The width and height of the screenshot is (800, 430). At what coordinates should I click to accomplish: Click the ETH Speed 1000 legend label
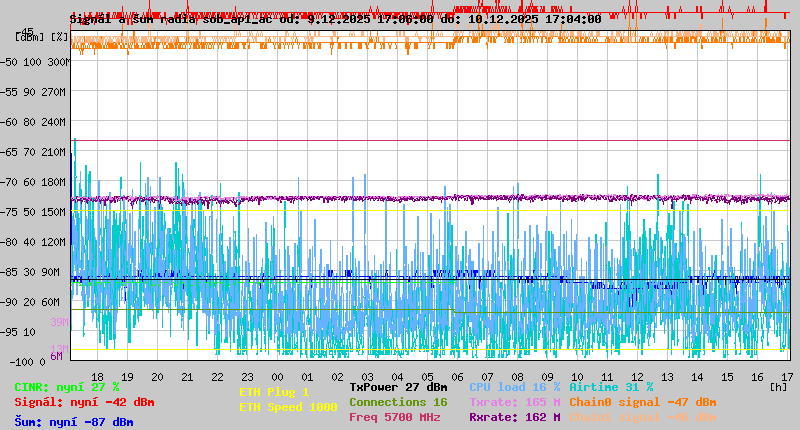coord(288,407)
